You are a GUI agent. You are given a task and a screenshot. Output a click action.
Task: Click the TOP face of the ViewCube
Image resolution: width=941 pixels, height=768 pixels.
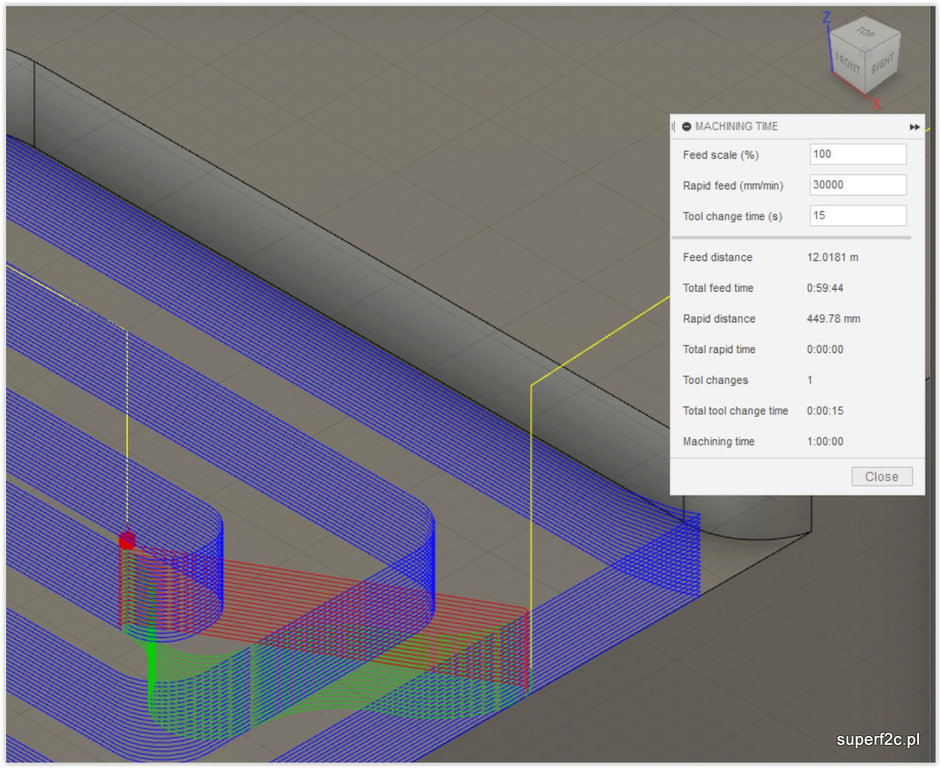point(866,34)
